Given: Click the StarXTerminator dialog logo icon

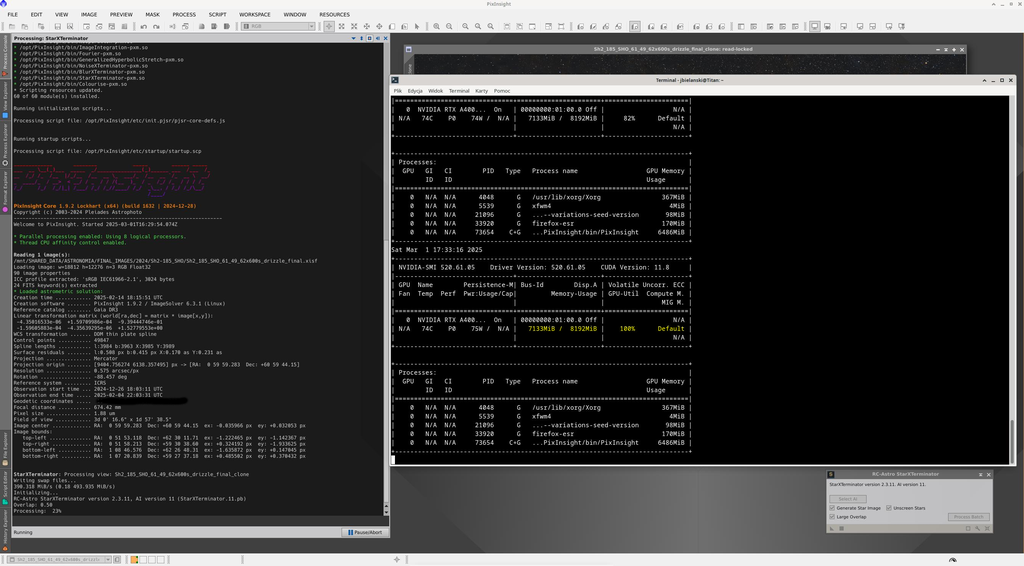Looking at the screenshot, I should click(831, 475).
